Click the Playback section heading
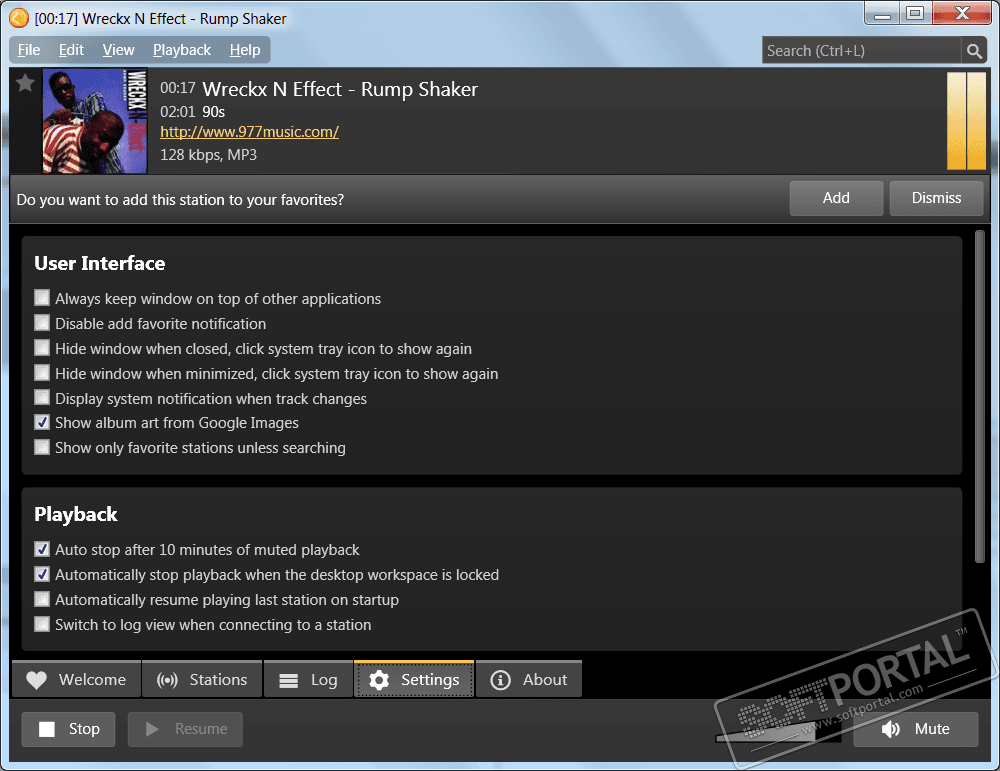The height and width of the screenshot is (771, 1000). pyautogui.click(x=76, y=515)
